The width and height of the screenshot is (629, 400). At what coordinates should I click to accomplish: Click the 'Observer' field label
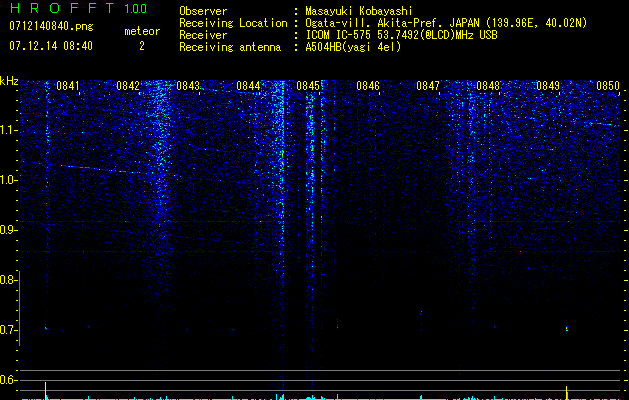tap(203, 12)
